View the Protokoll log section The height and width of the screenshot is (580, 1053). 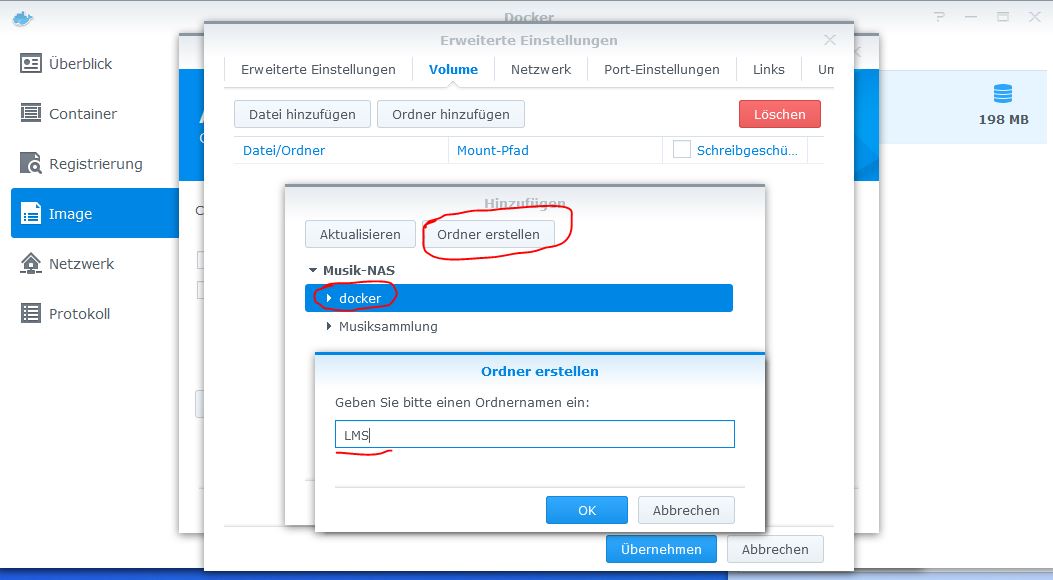click(x=80, y=313)
